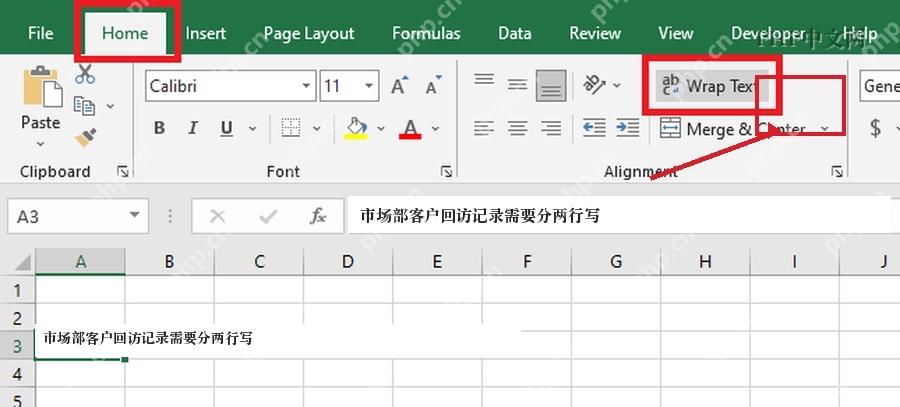The image size is (900, 407).
Task: Select row 3 header
Action: (17, 346)
